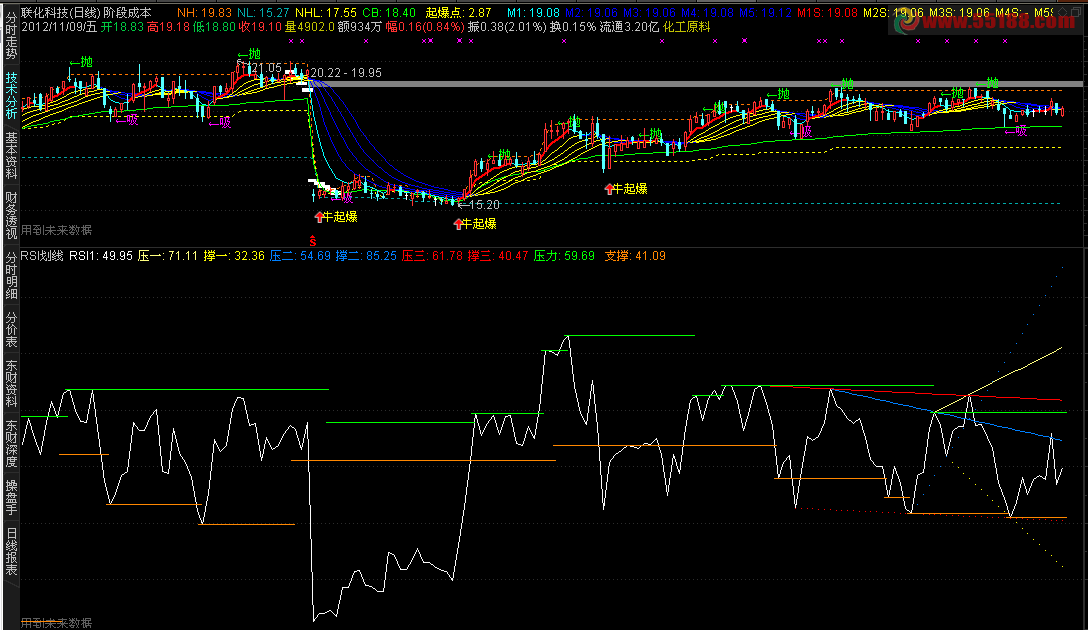Image resolution: width=1088 pixels, height=630 pixels.
Task: Click the RSI划线 indicator name
Action: coord(42,256)
